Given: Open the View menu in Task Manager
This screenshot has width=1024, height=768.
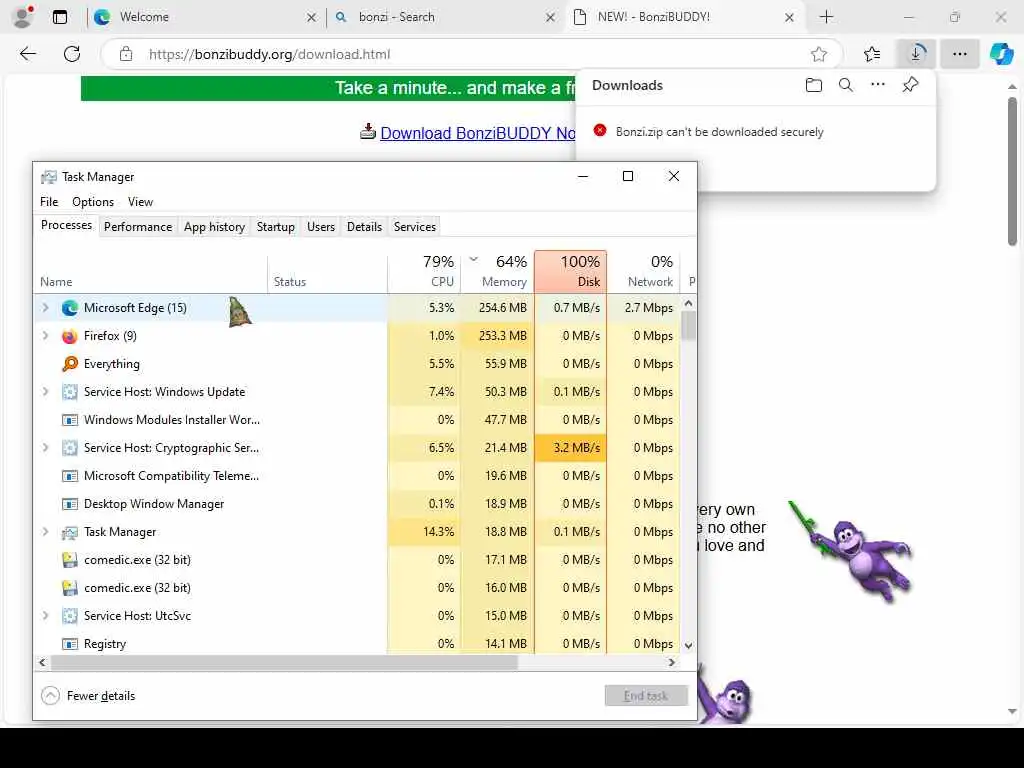Looking at the screenshot, I should pyautogui.click(x=140, y=202).
